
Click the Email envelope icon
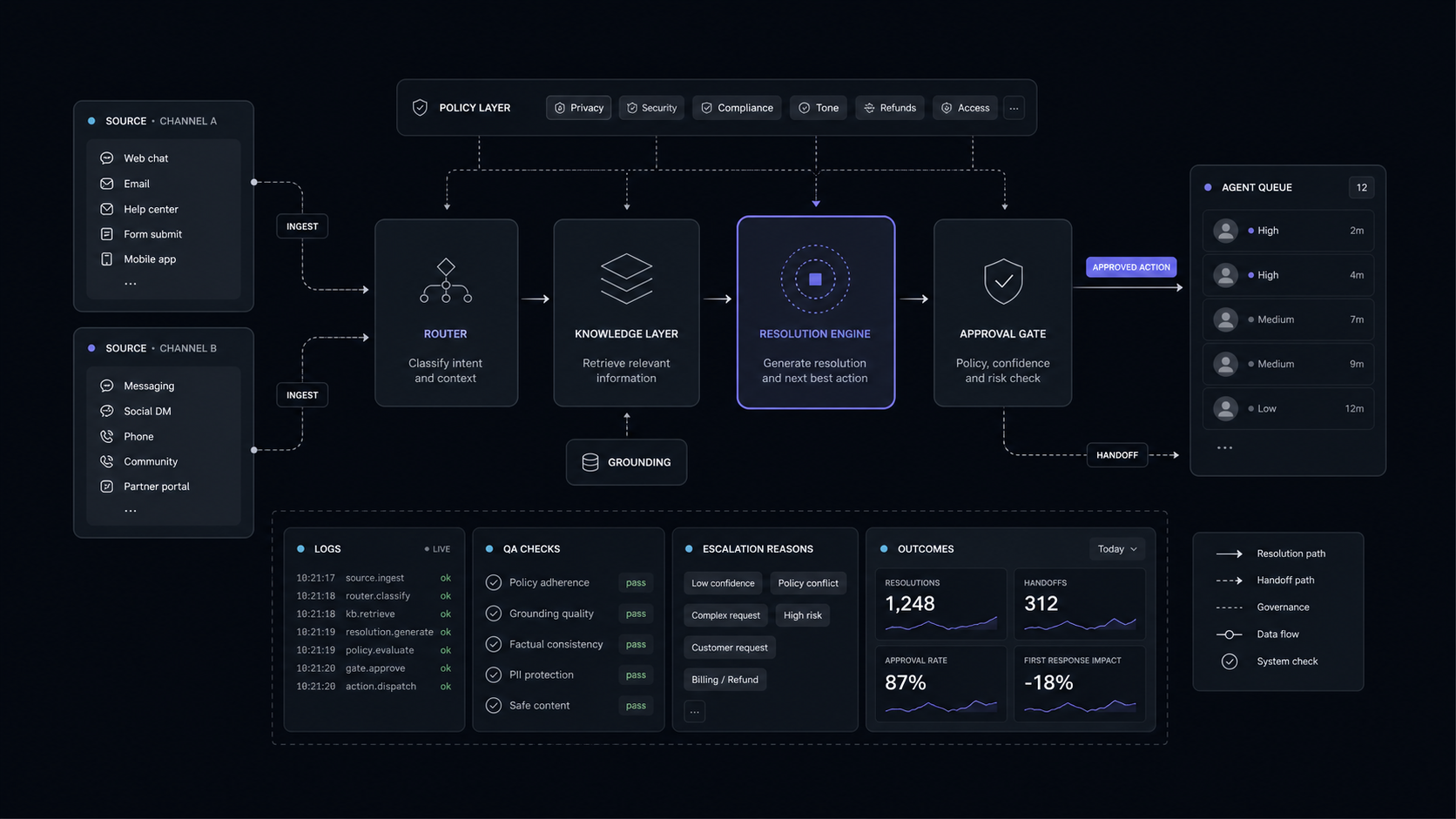tap(107, 184)
